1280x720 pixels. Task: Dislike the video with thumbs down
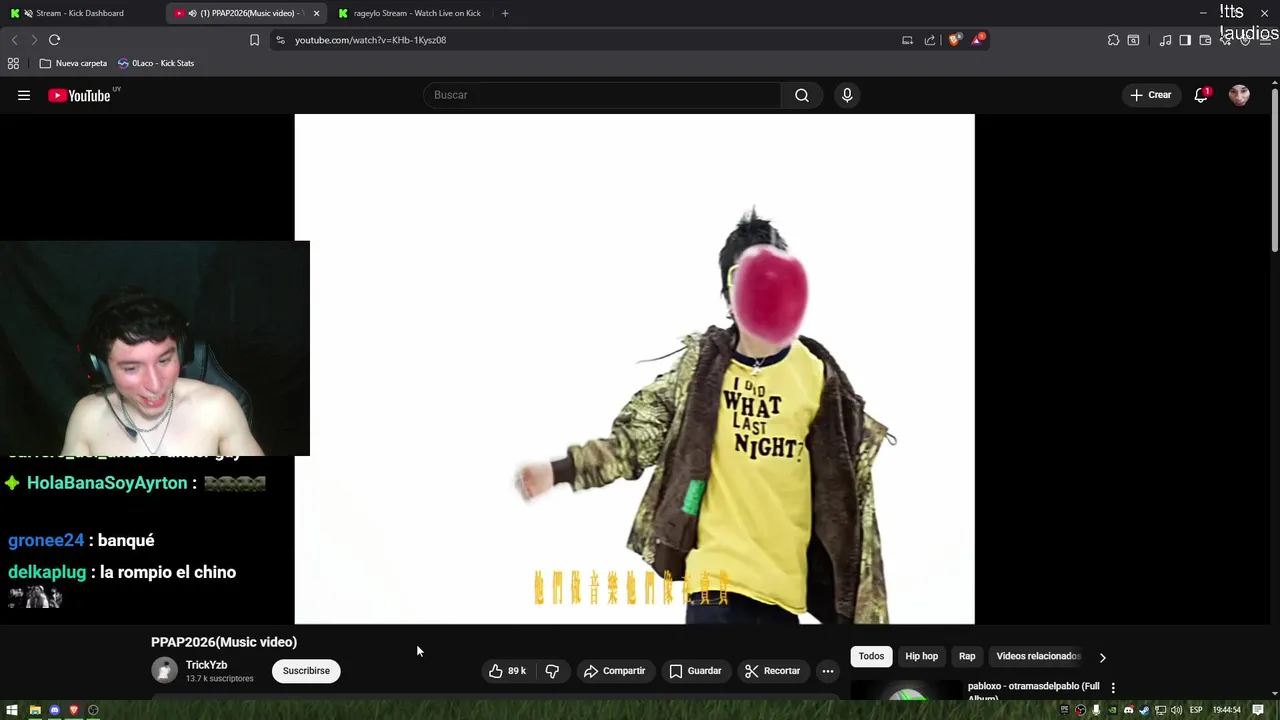(552, 671)
